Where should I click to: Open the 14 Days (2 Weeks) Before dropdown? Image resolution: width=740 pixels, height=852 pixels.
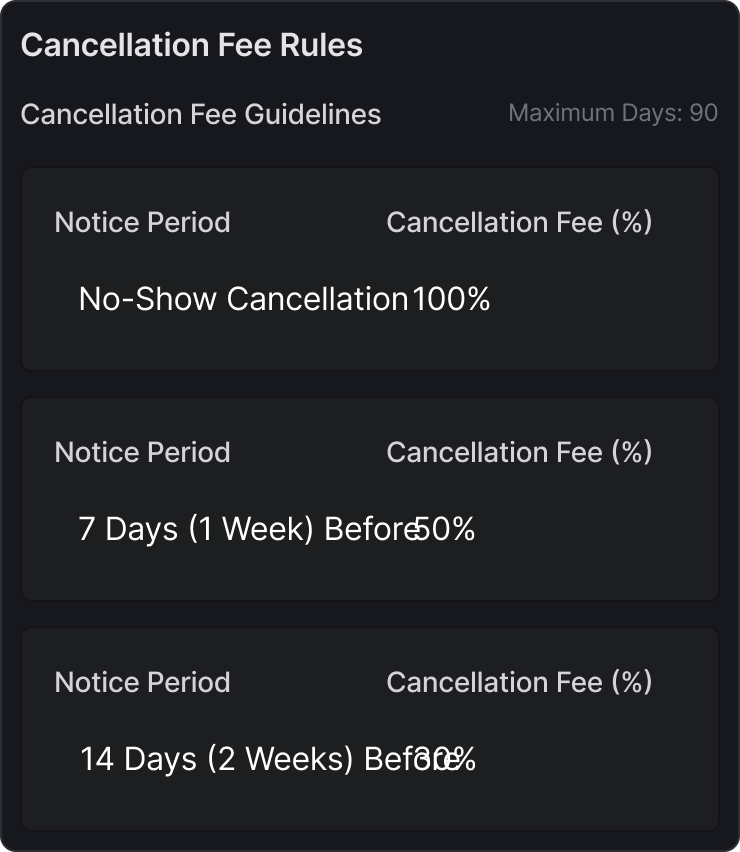230,759
